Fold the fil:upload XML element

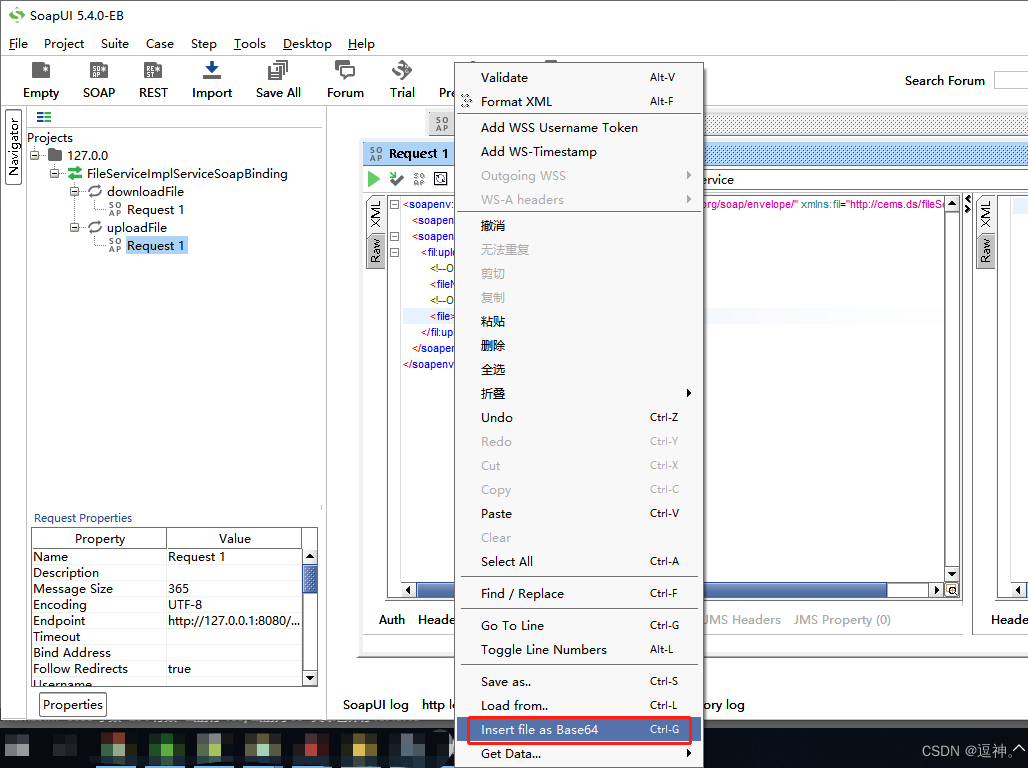[x=395, y=253]
